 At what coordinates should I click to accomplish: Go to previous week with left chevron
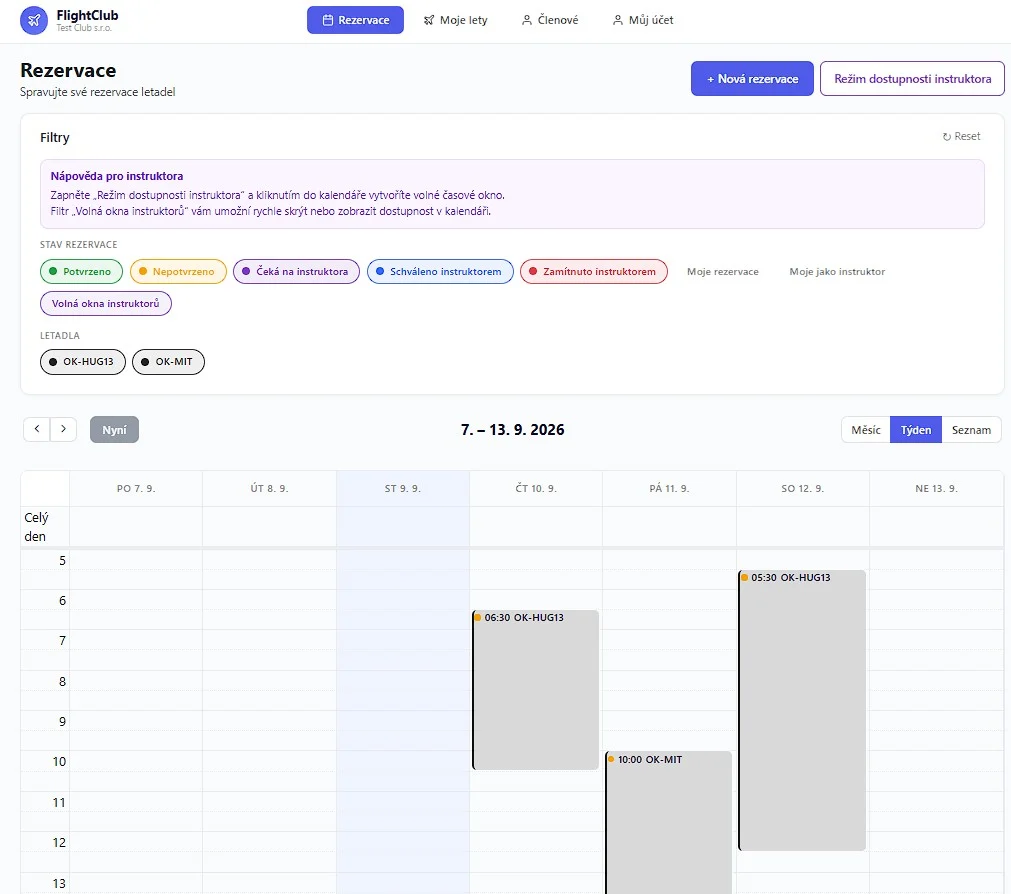coord(37,429)
